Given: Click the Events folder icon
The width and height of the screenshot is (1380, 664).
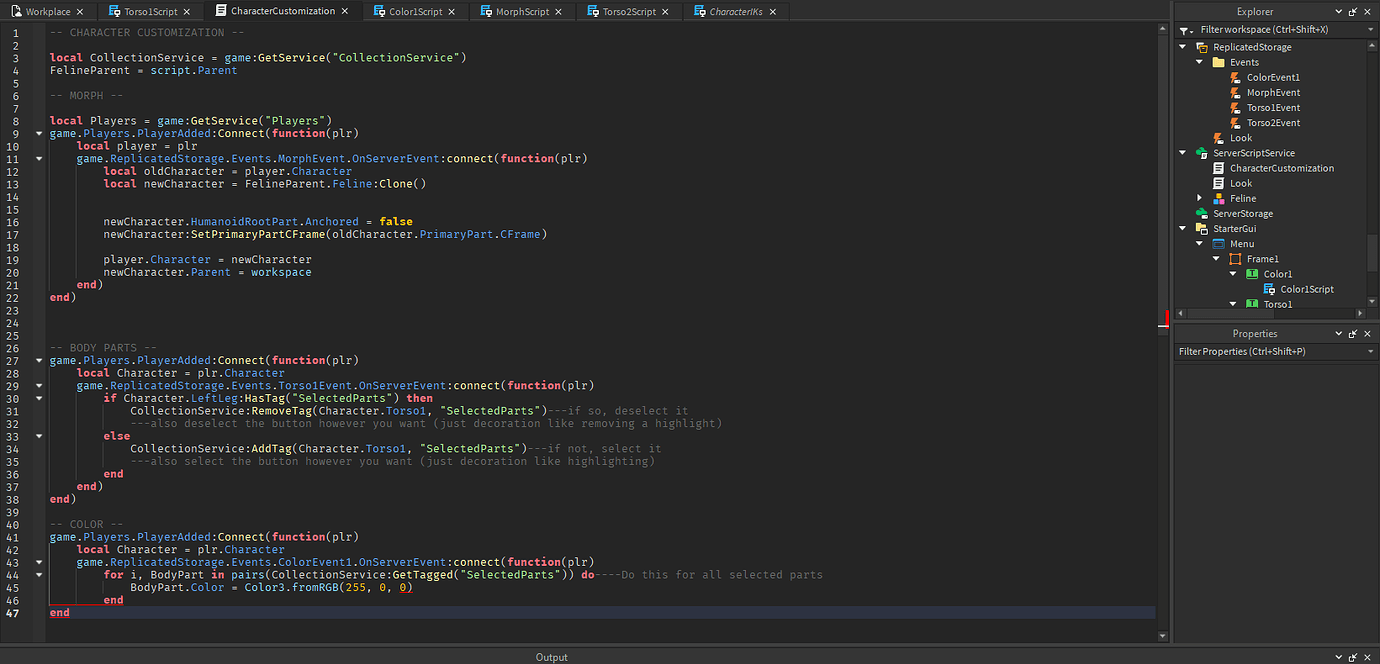Looking at the screenshot, I should [1218, 62].
